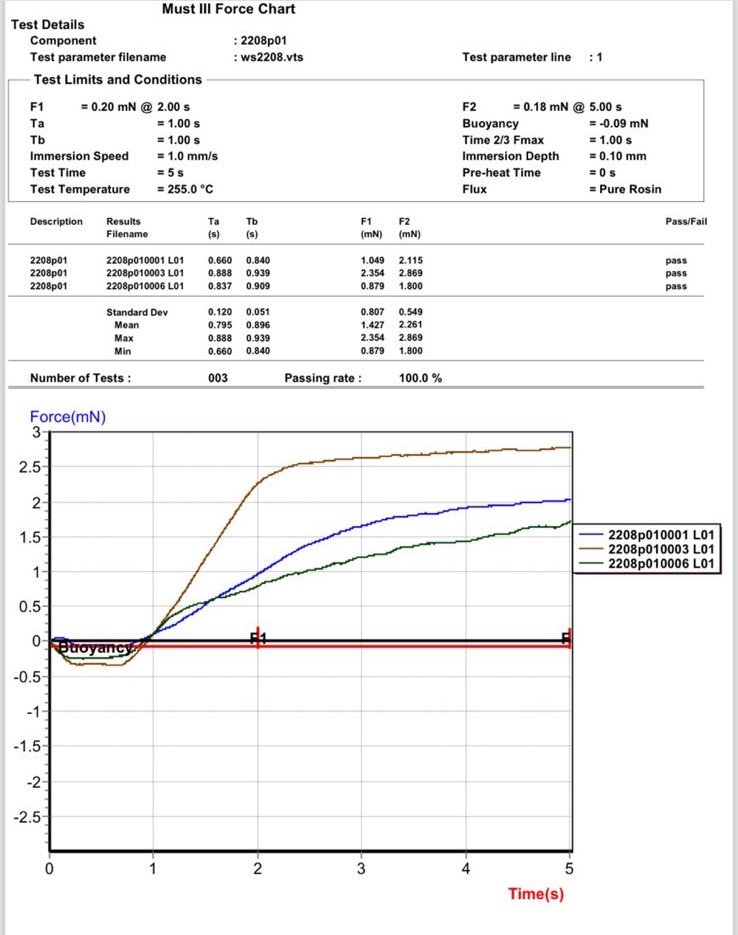Image resolution: width=738 pixels, height=935 pixels.
Task: Click the Flux value "Pure Rosin"
Action: click(625, 189)
